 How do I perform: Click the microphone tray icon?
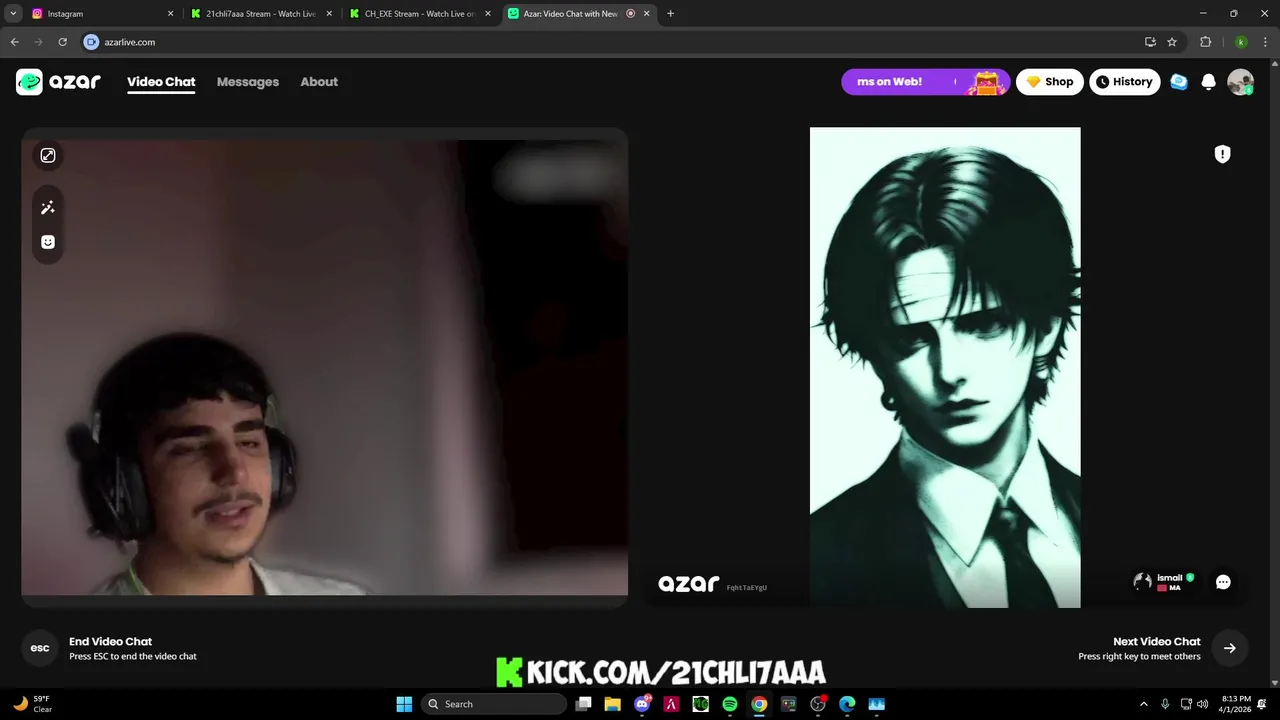(x=1165, y=704)
